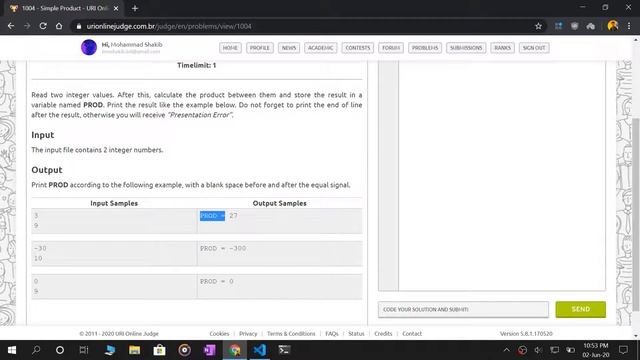Open the round media app taskbar icon
Screen dimensions: 640x360
184,350
